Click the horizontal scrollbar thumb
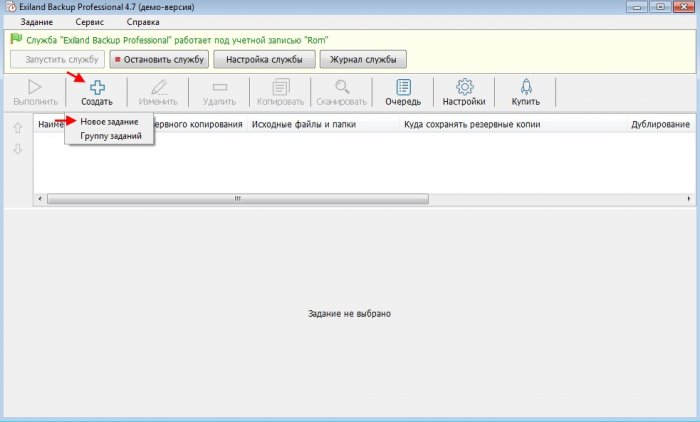The height and width of the screenshot is (422, 700). 238,198
